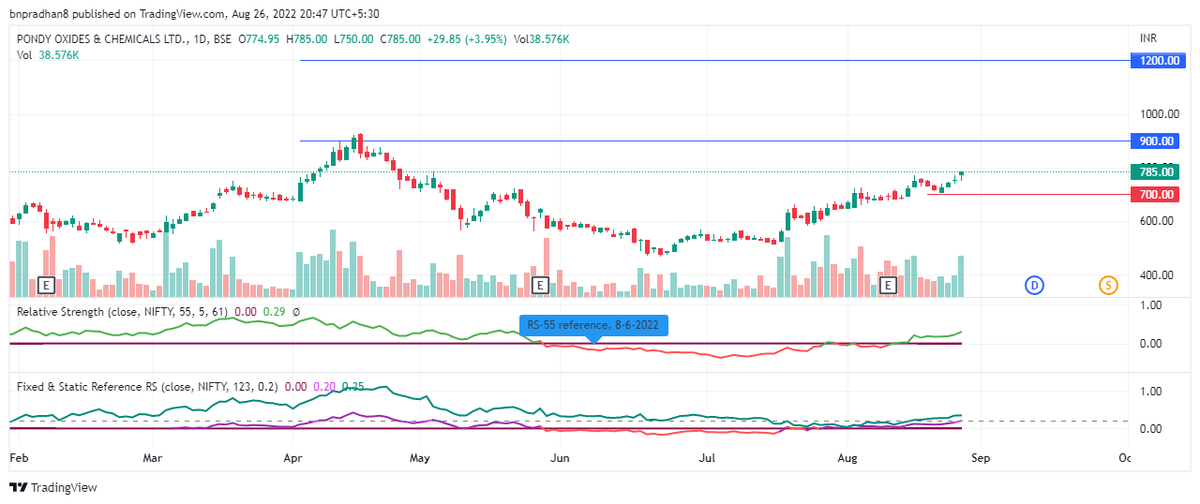The width and height of the screenshot is (1200, 504).
Task: Click the blue 1200.00 price label
Action: tap(1157, 61)
